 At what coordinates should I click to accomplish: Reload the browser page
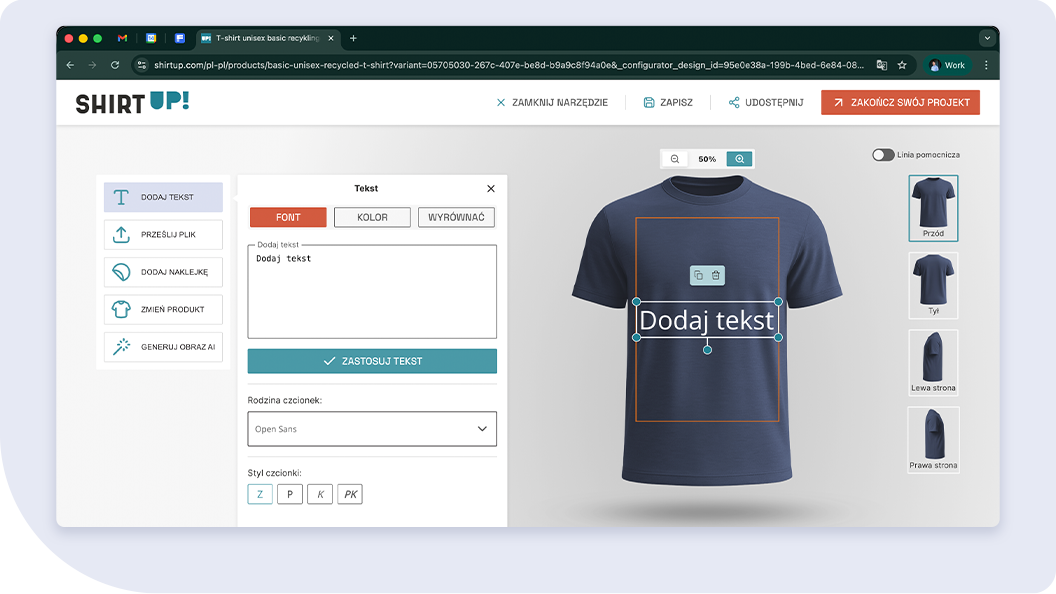(115, 65)
